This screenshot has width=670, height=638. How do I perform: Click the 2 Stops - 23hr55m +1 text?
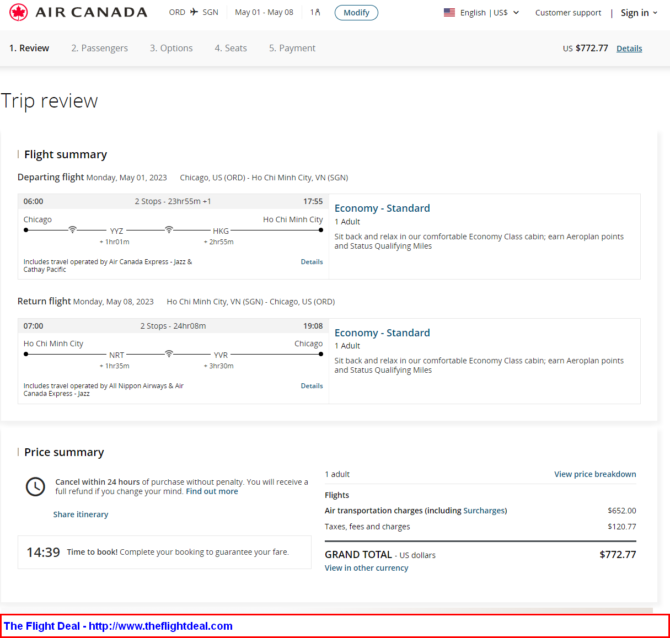(x=173, y=201)
